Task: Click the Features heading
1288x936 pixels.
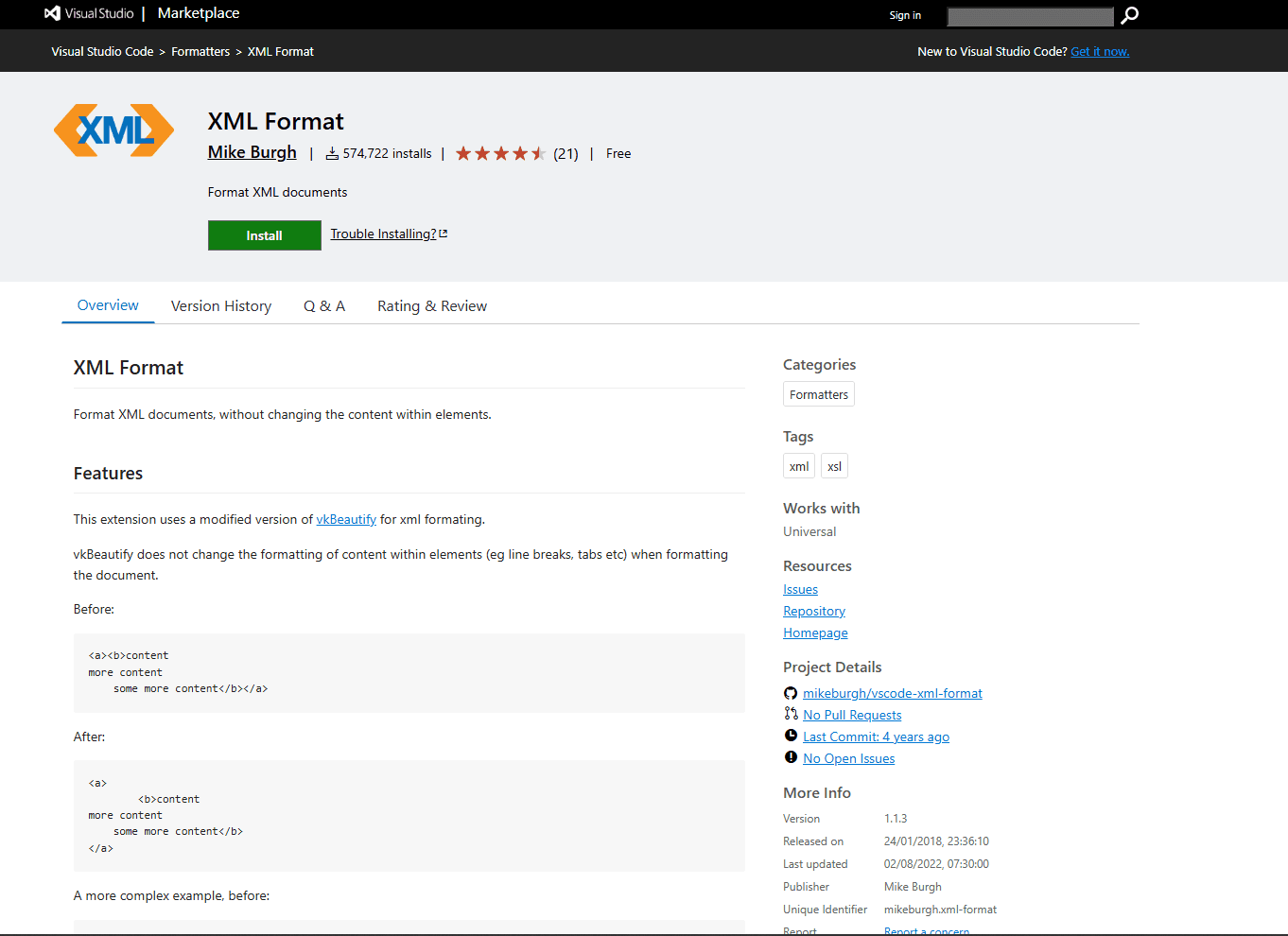Action: tap(108, 473)
